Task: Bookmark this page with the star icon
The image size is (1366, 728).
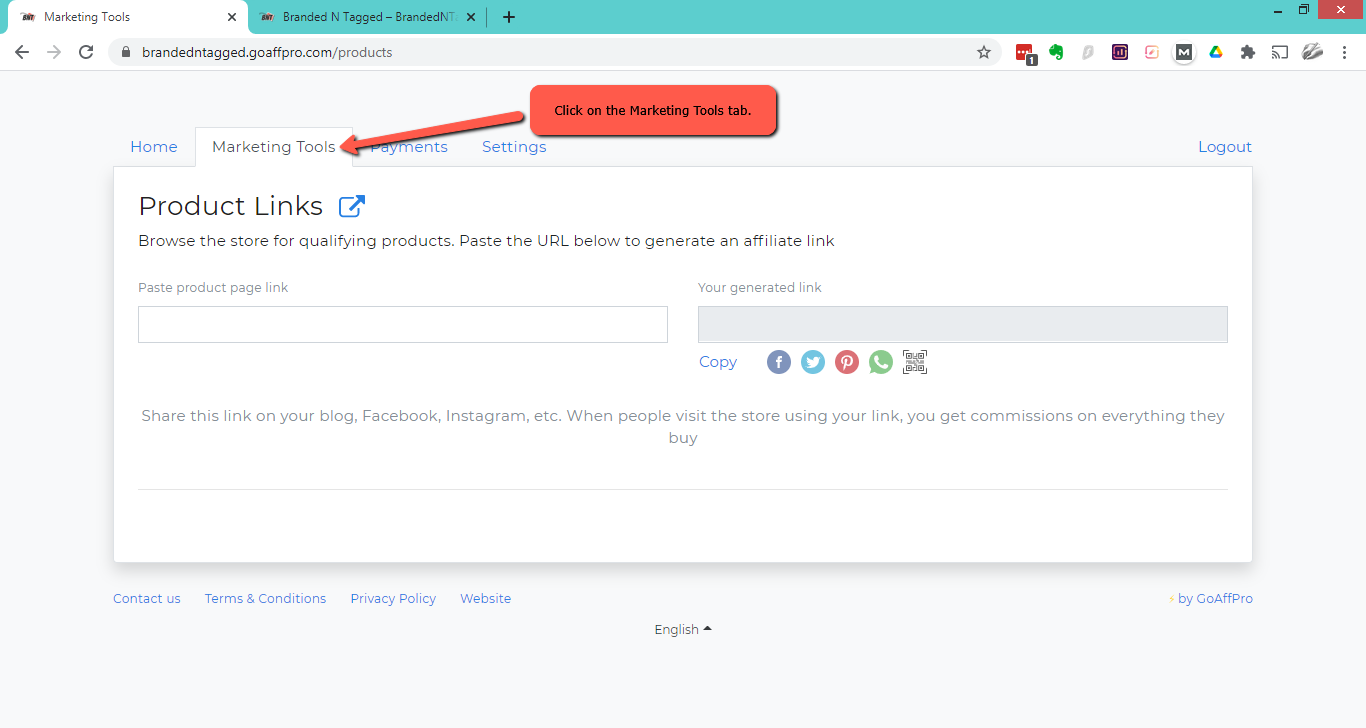Action: coord(984,52)
